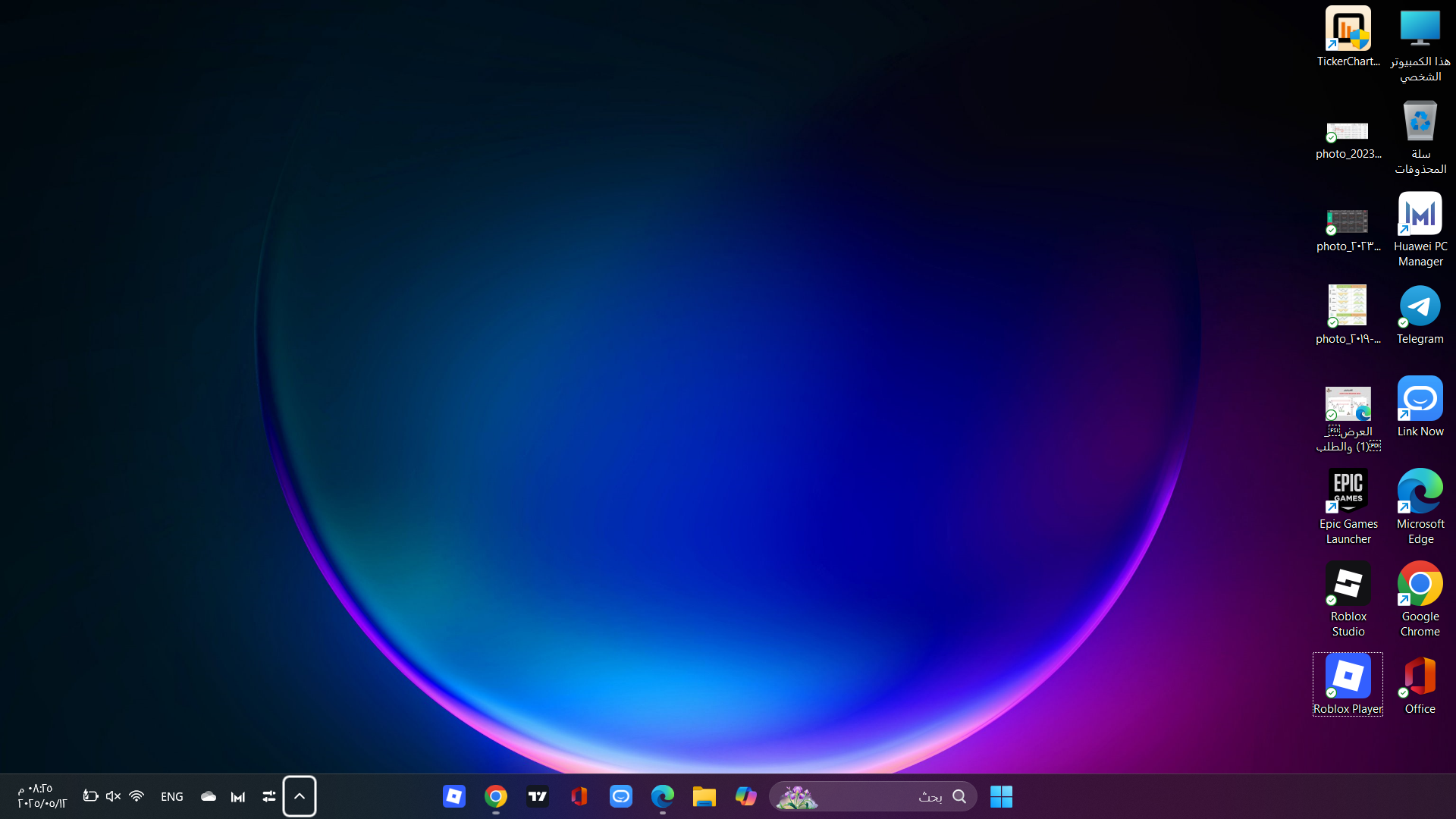Image resolution: width=1456 pixels, height=819 pixels.
Task: Select the Huawei PC Manager desktop icon
Action: click(x=1420, y=215)
